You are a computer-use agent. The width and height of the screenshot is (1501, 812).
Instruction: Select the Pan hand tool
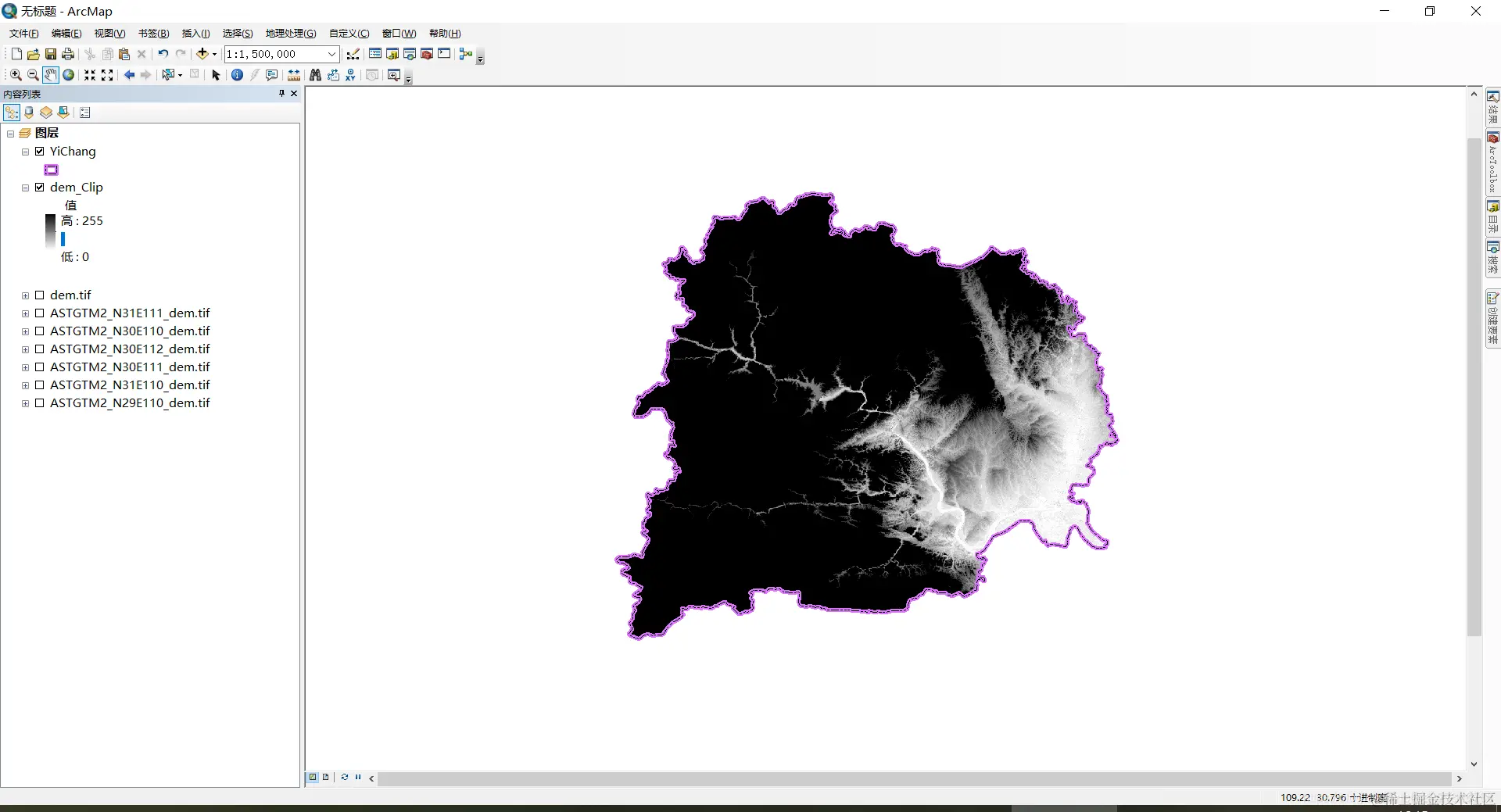(x=51, y=75)
